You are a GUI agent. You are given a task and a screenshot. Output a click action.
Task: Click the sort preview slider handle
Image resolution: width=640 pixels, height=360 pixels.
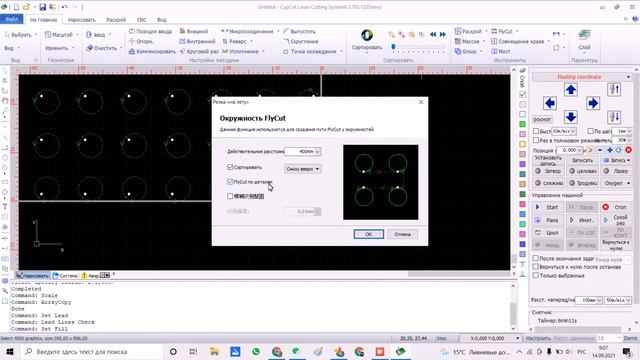click(x=393, y=47)
